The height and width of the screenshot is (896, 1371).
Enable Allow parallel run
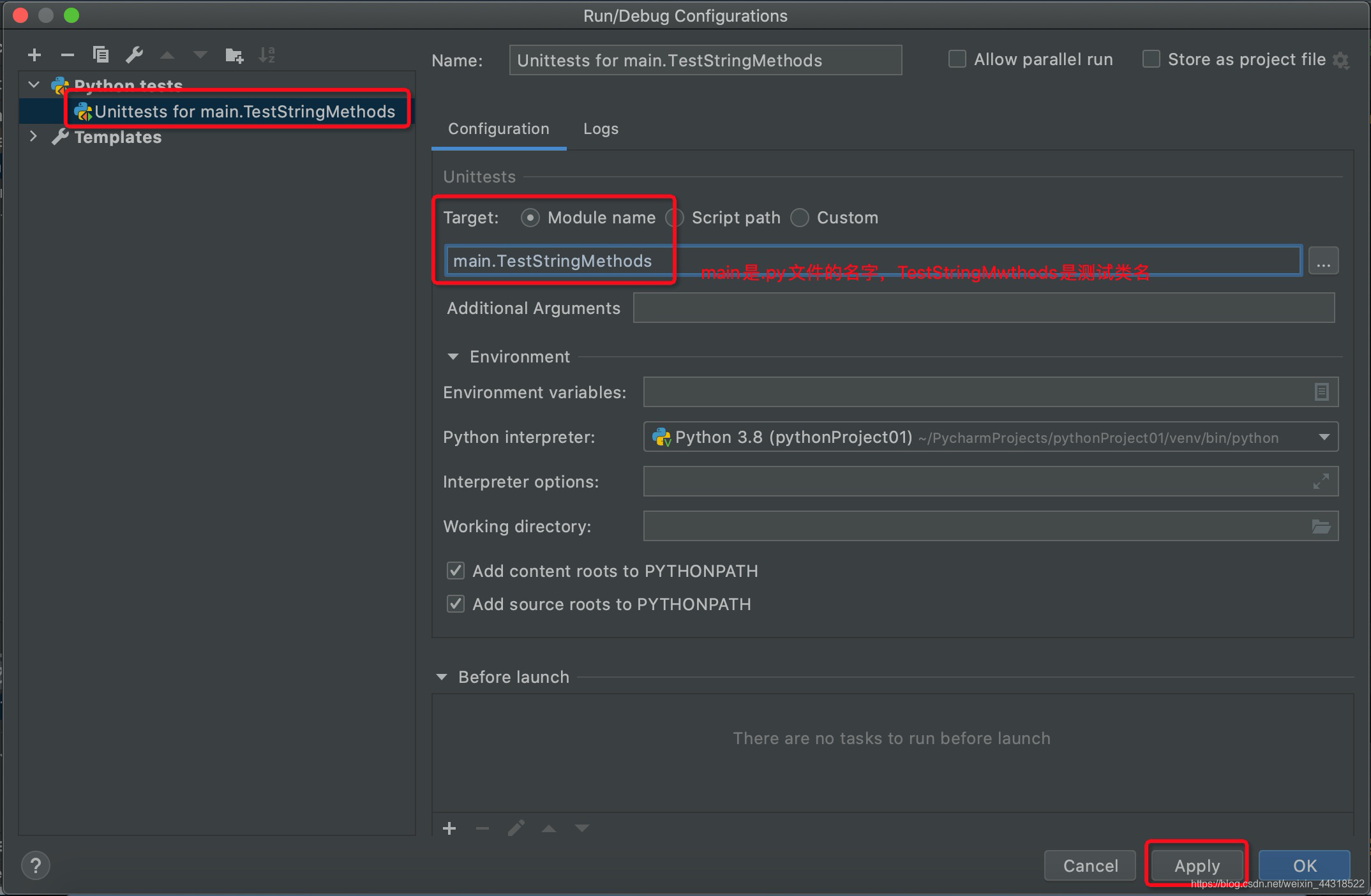(957, 59)
